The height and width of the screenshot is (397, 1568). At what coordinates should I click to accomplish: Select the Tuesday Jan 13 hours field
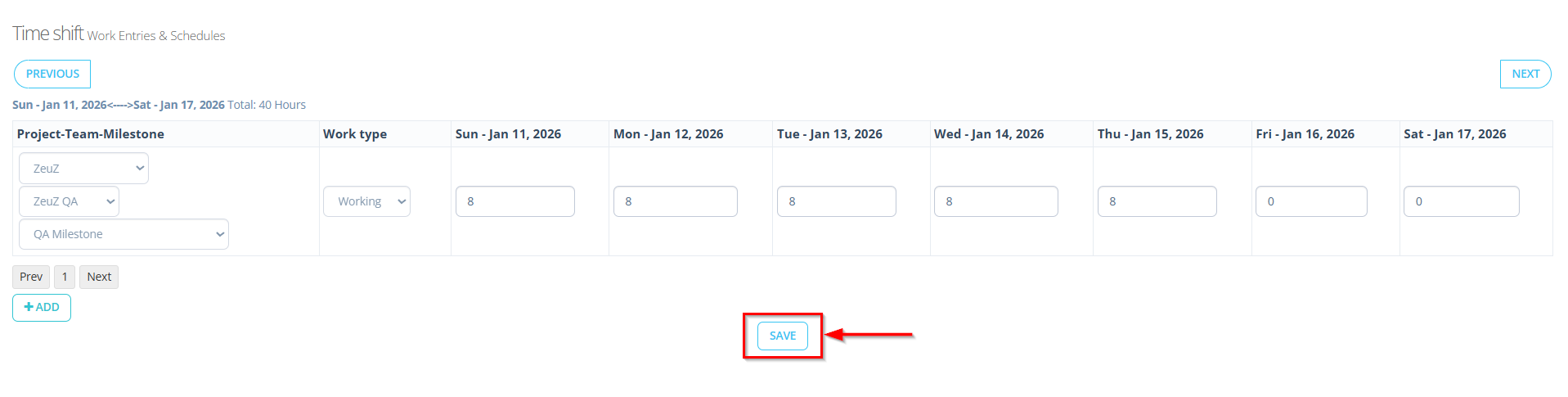(836, 201)
